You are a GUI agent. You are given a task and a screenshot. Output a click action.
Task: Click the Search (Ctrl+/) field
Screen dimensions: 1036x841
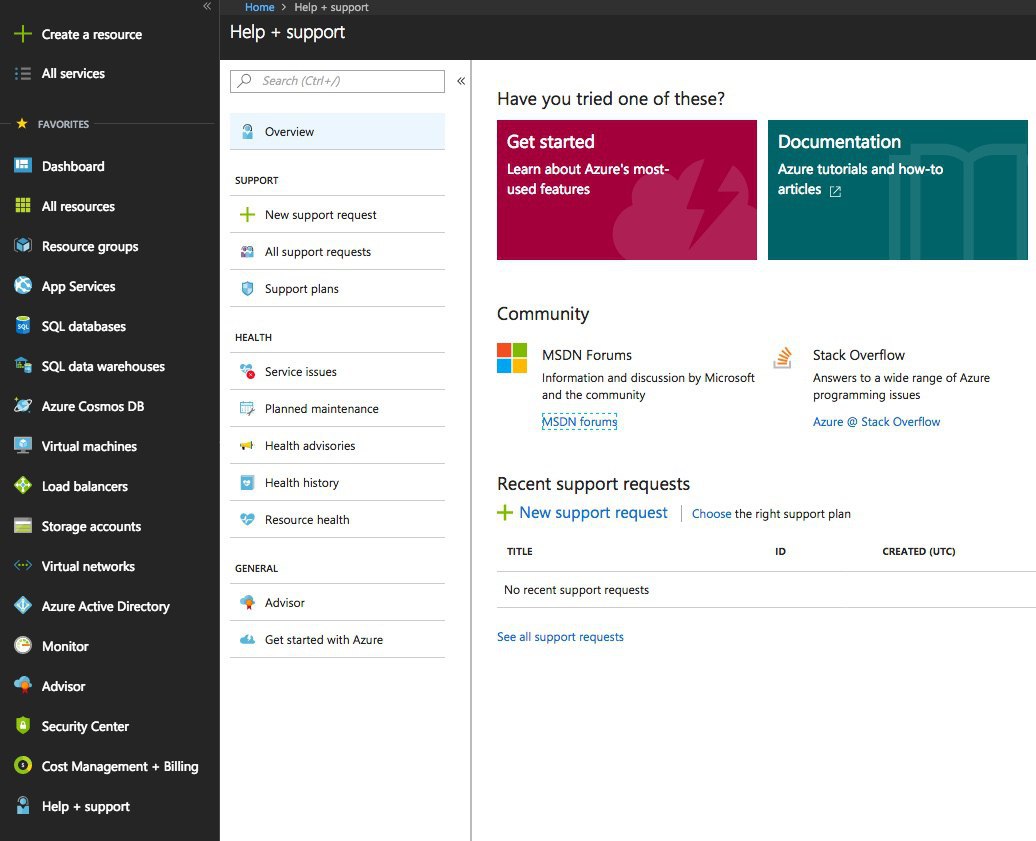pyautogui.click(x=337, y=81)
